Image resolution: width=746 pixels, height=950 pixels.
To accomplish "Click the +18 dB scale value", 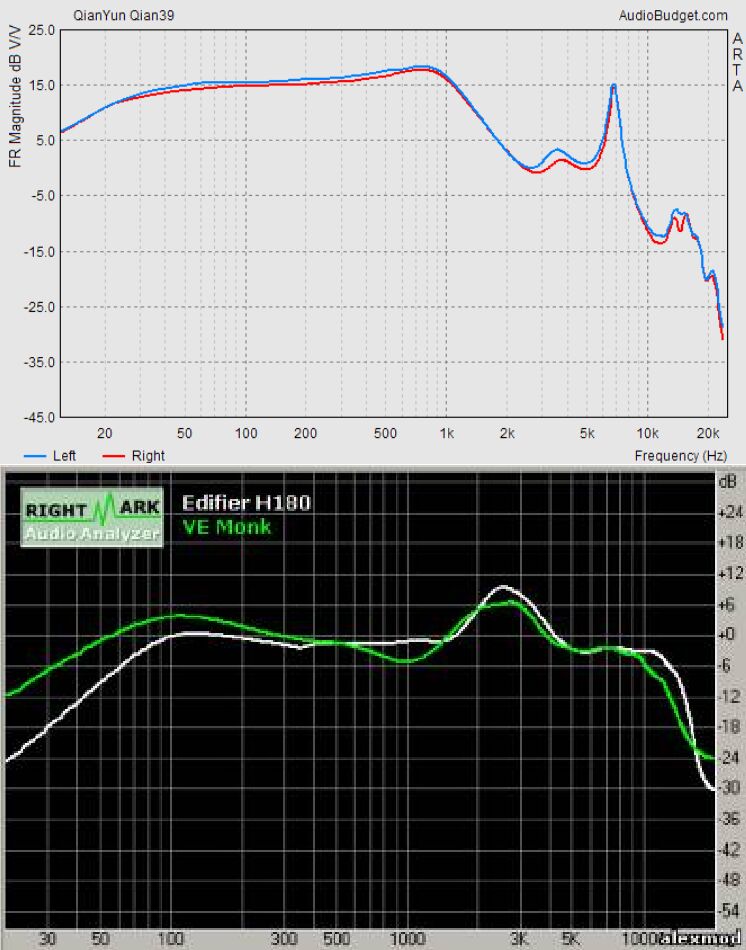I will click(730, 542).
